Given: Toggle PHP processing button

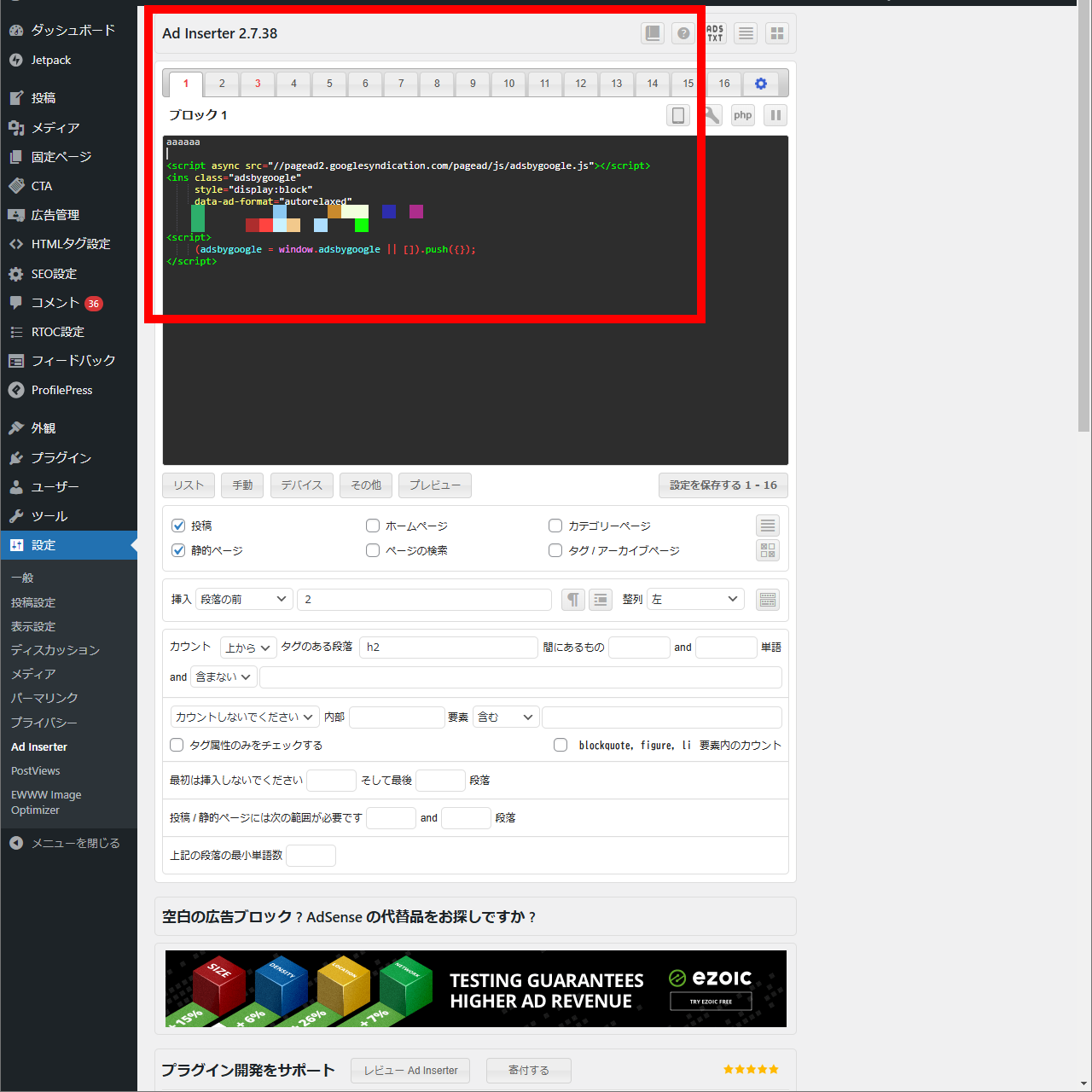Looking at the screenshot, I should [743, 115].
